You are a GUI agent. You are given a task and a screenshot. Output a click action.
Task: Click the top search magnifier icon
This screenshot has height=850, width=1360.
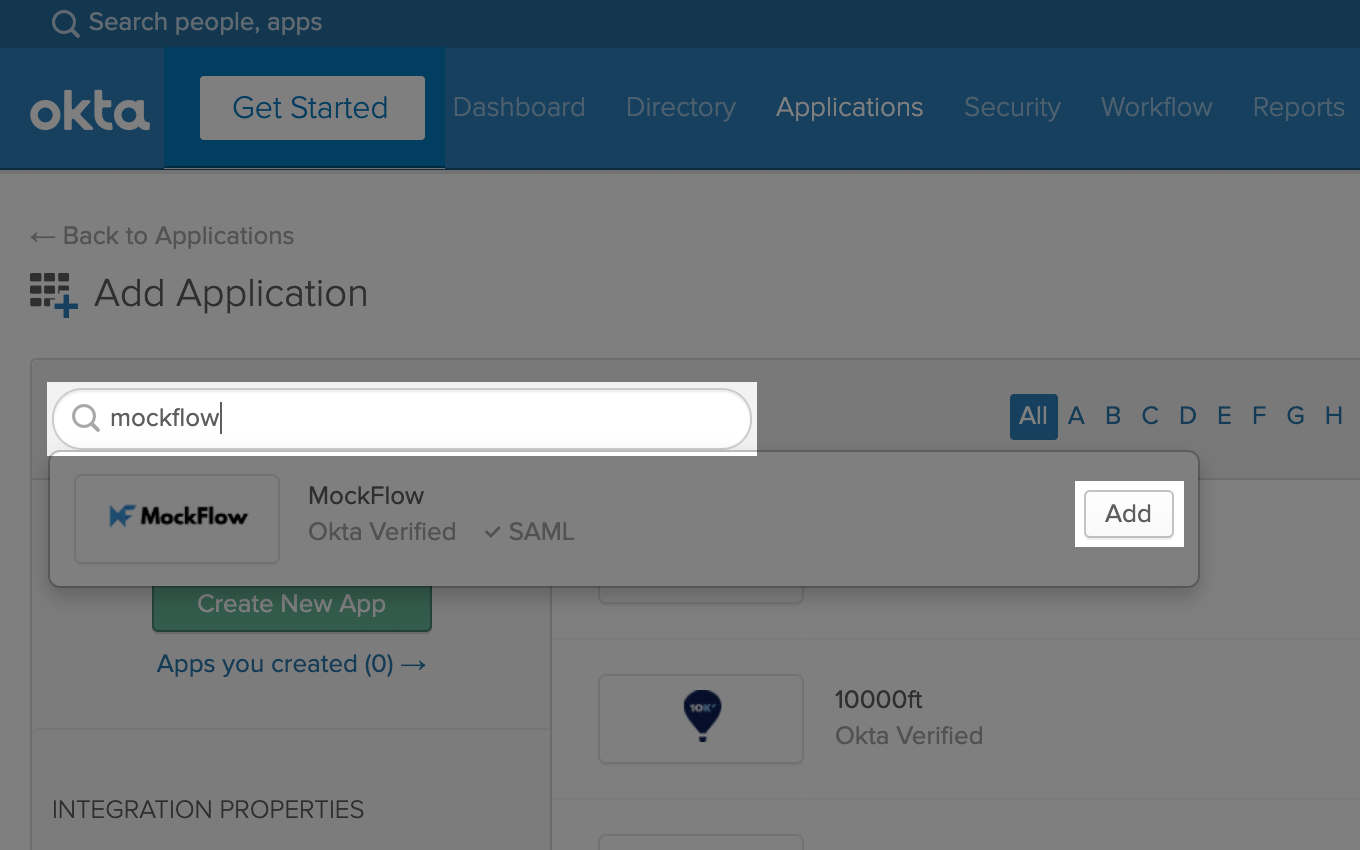[65, 23]
